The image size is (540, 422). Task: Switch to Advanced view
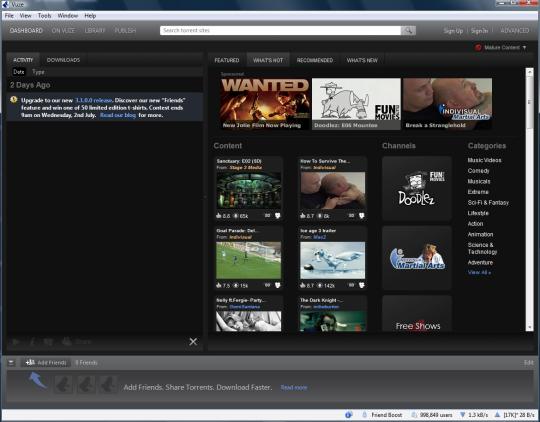pyautogui.click(x=515, y=31)
